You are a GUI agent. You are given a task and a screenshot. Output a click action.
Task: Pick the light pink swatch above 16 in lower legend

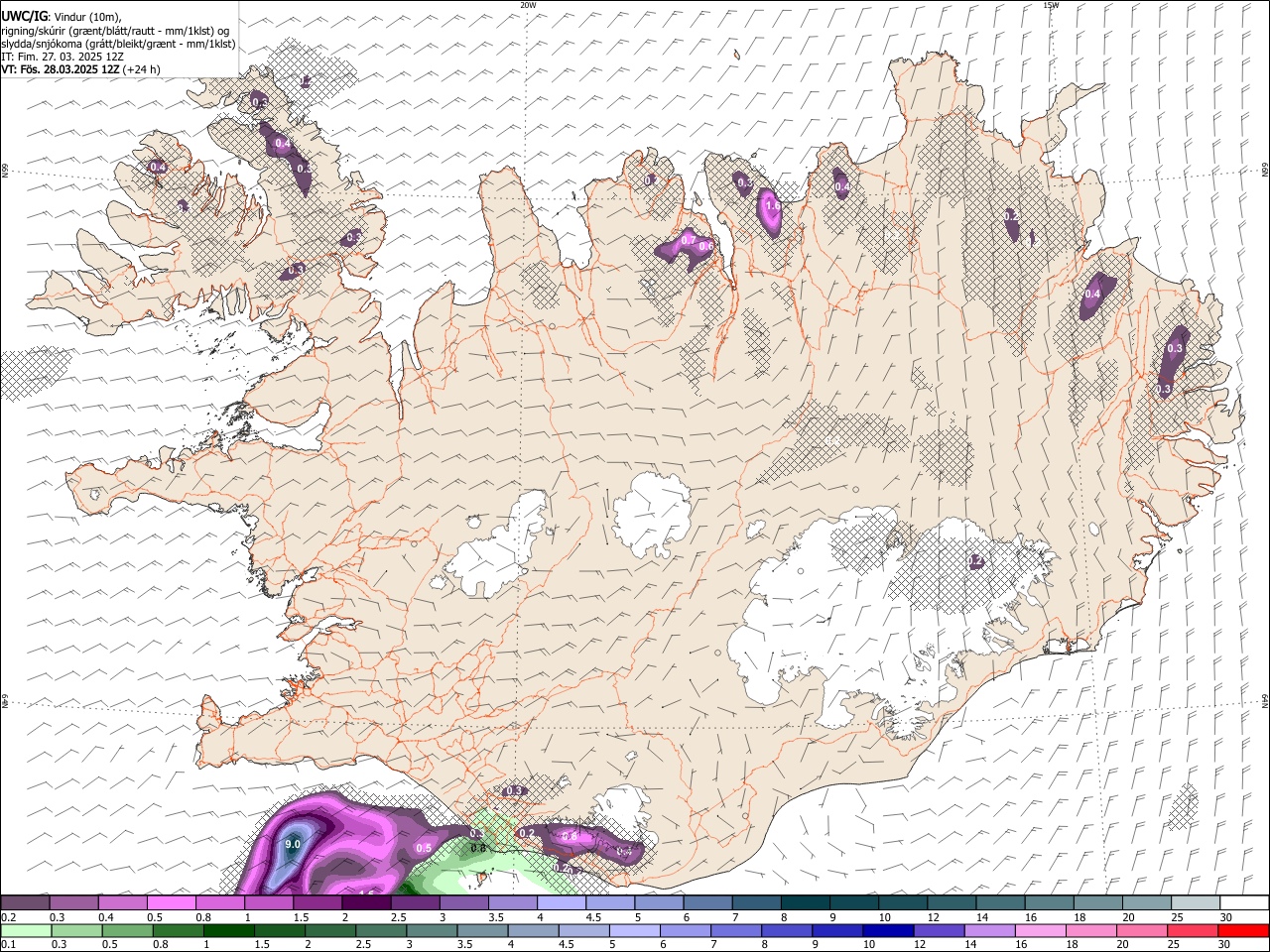click(1041, 931)
